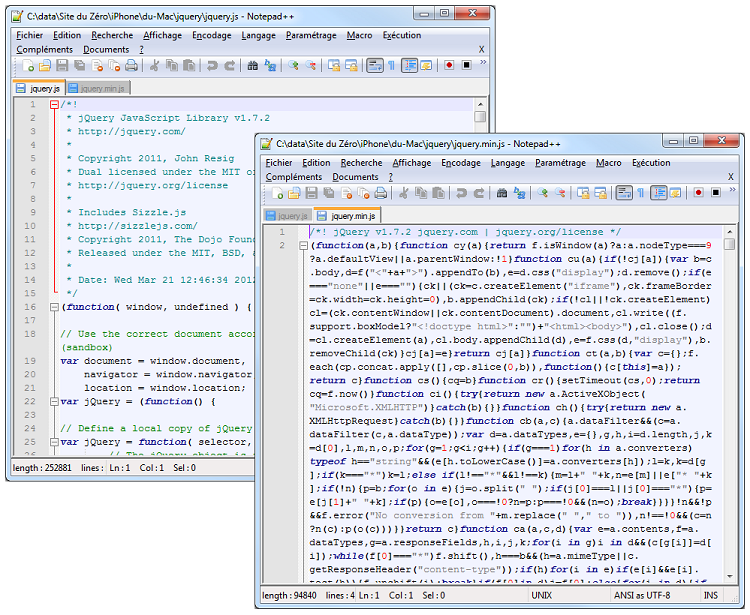Click vertical scrollbar thumb in jquery.min.js window
Image resolution: width=750 pixels, height=615 pixels.
coord(729,244)
